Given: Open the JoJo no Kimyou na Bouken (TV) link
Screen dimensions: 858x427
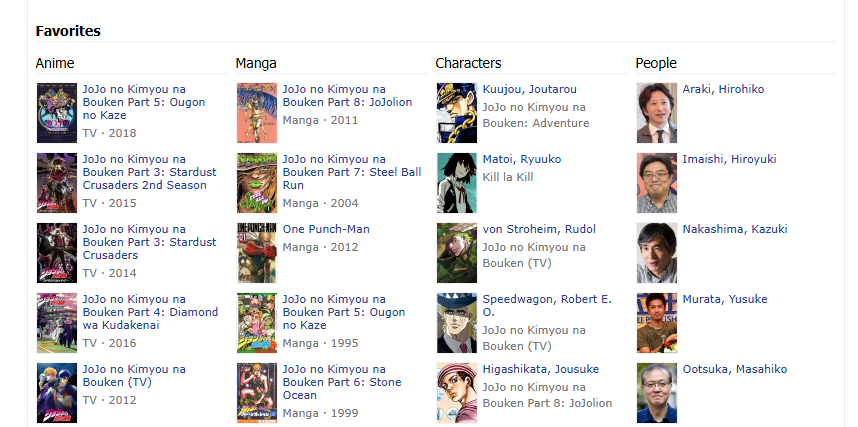Looking at the screenshot, I should [x=134, y=376].
